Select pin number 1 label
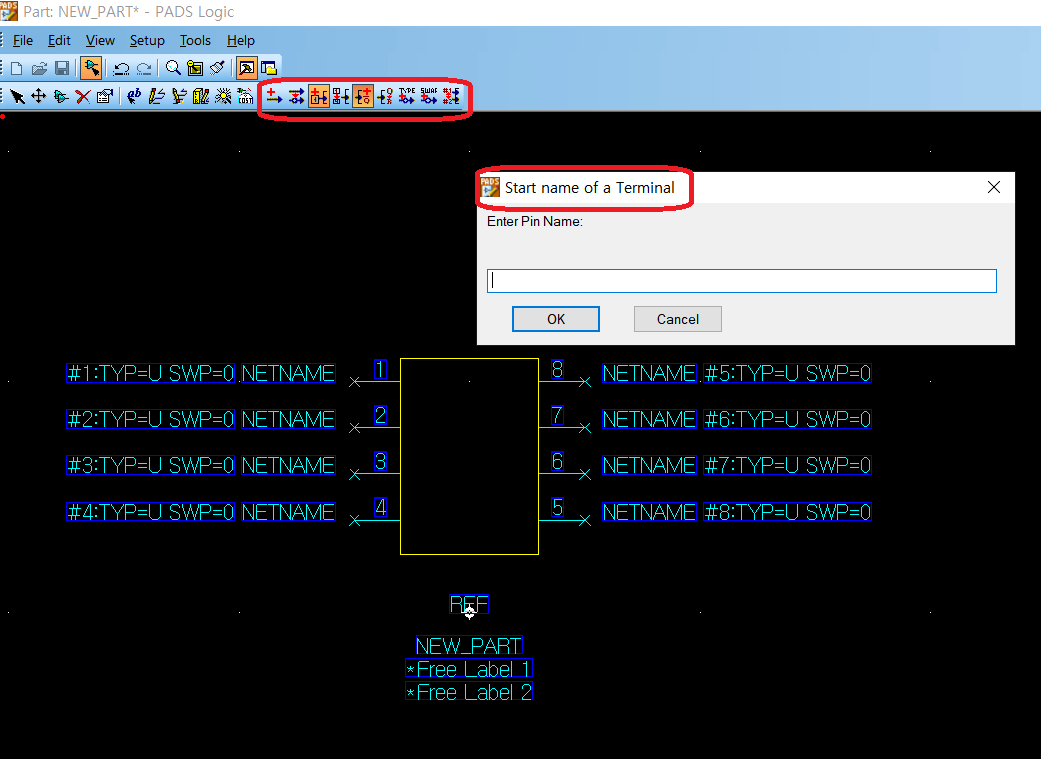Image resolution: width=1041 pixels, height=759 pixels. [x=380, y=369]
